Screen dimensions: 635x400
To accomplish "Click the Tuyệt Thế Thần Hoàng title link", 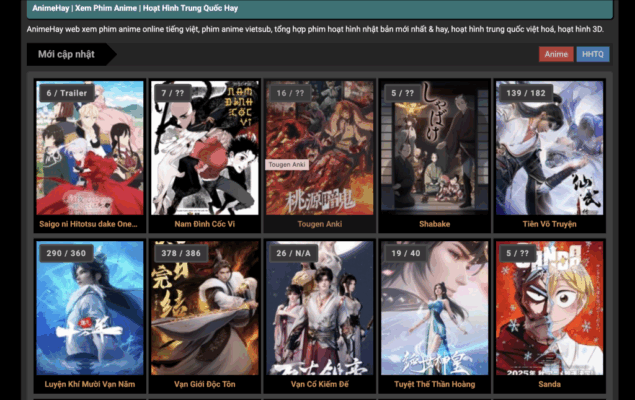I will (x=434, y=384).
